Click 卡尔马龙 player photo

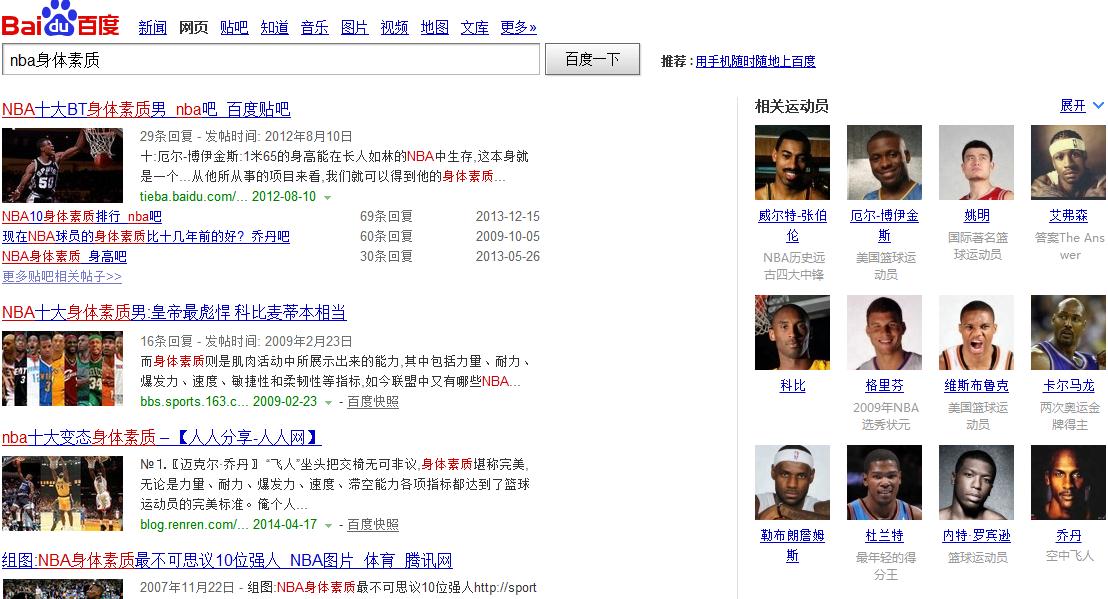tap(1068, 333)
